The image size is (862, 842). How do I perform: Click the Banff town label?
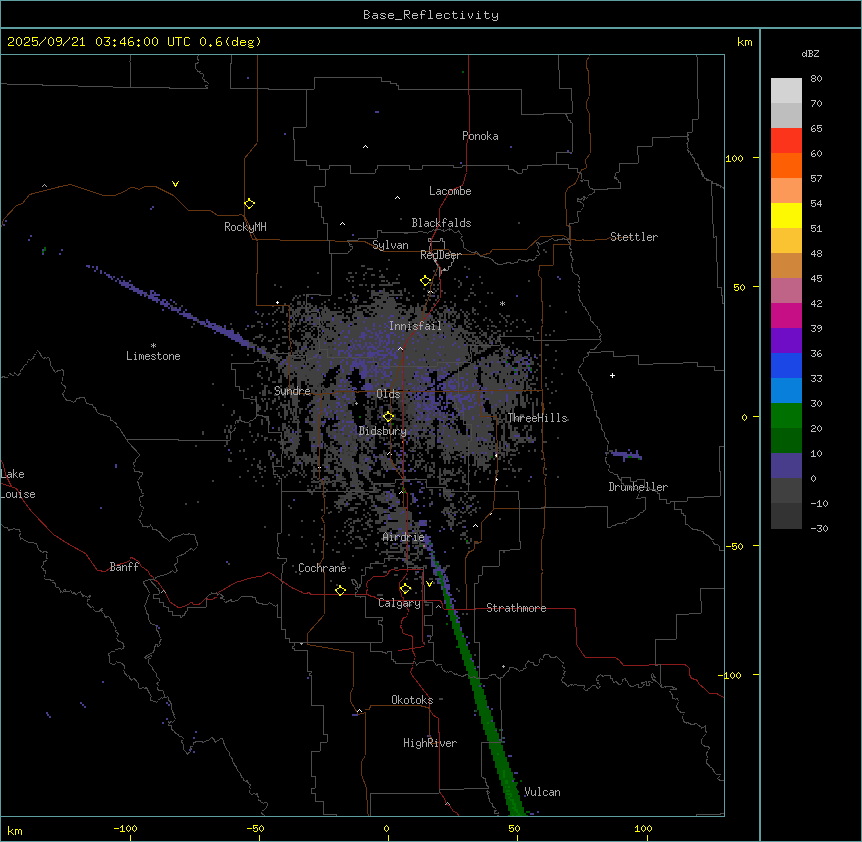pyautogui.click(x=124, y=567)
